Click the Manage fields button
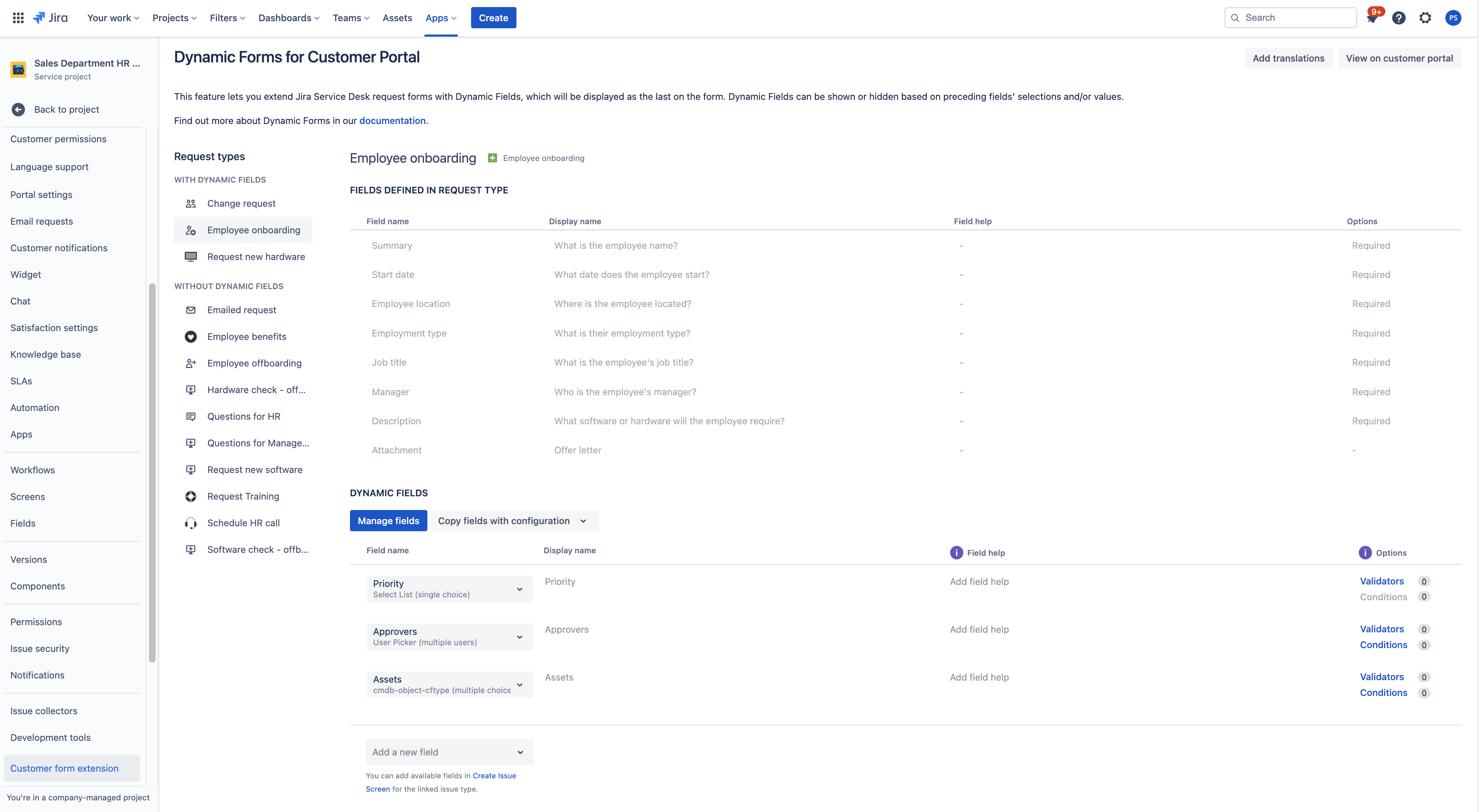This screenshot has width=1479, height=812. pyautogui.click(x=389, y=520)
